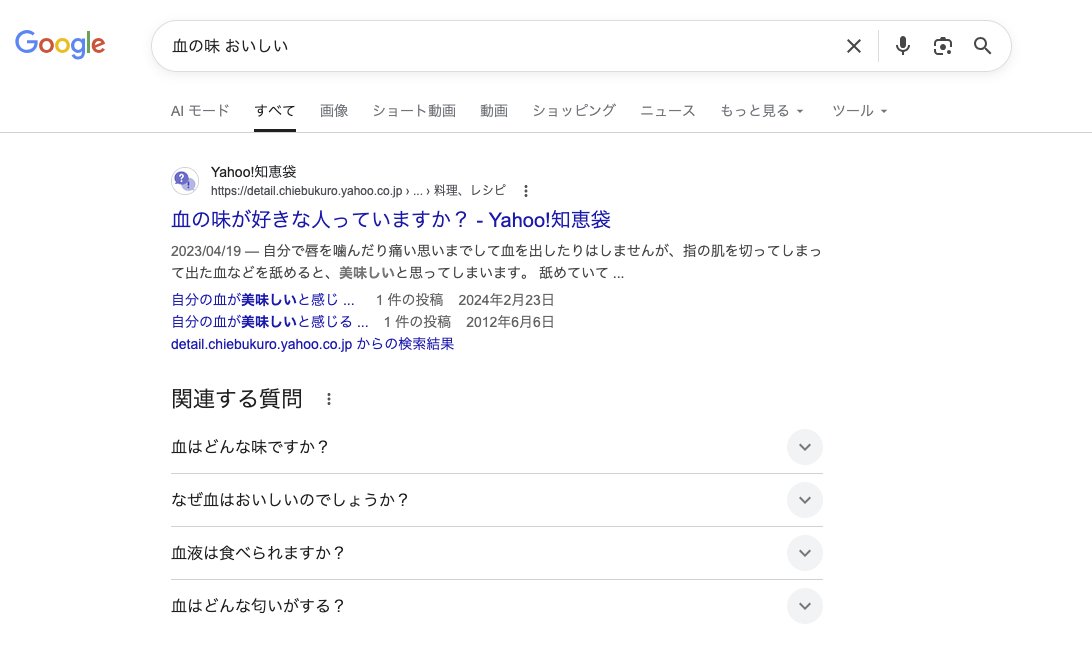Open 血の味が好きな人っていますか？ result link
This screenshot has height=663, width=1092.
391,220
